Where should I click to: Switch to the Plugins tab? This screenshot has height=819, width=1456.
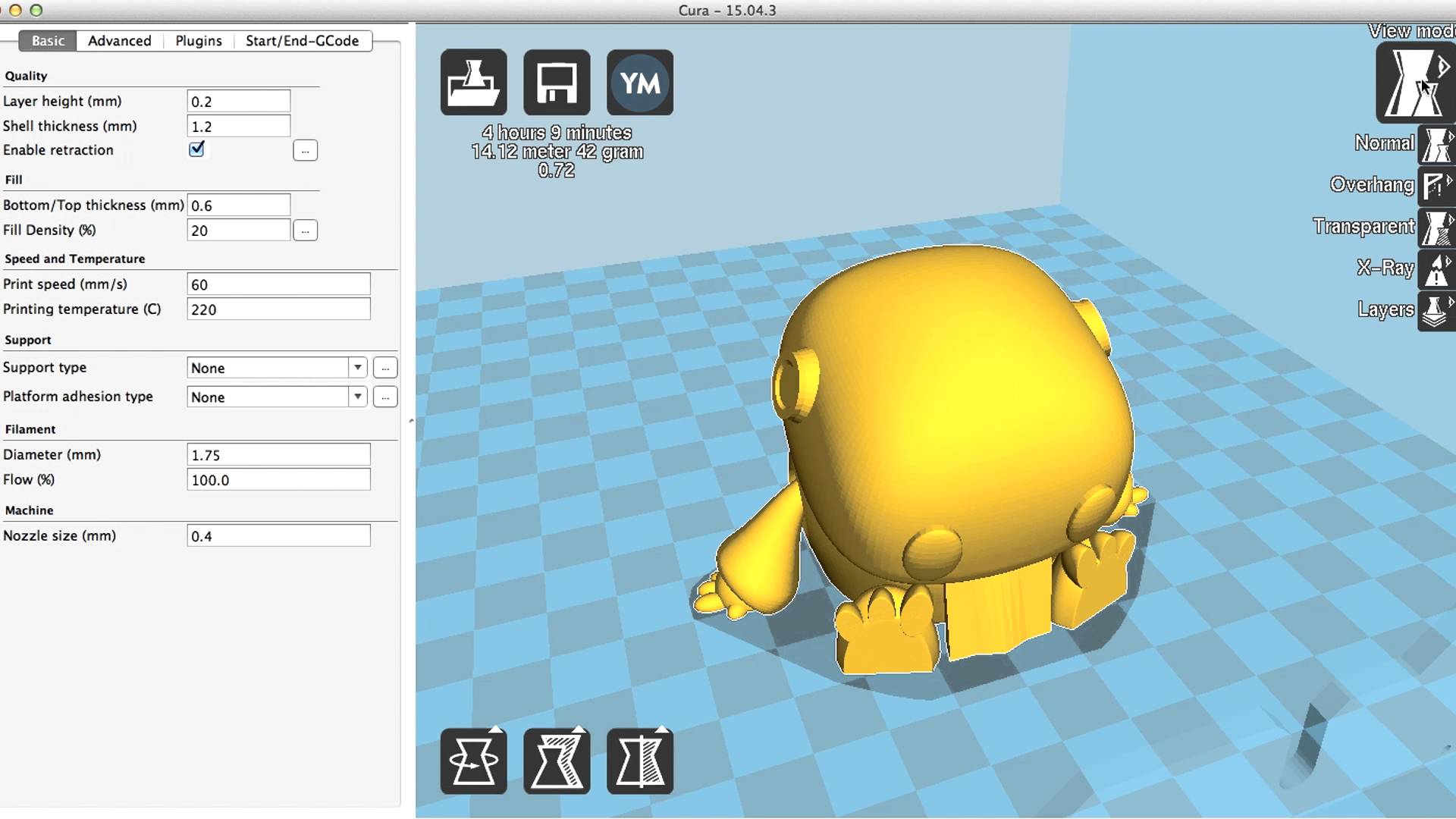(x=199, y=41)
